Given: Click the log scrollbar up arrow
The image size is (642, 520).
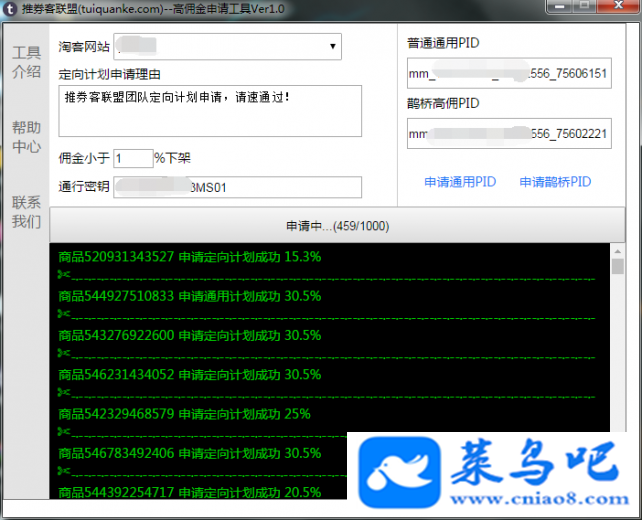Looking at the screenshot, I should tap(618, 251).
